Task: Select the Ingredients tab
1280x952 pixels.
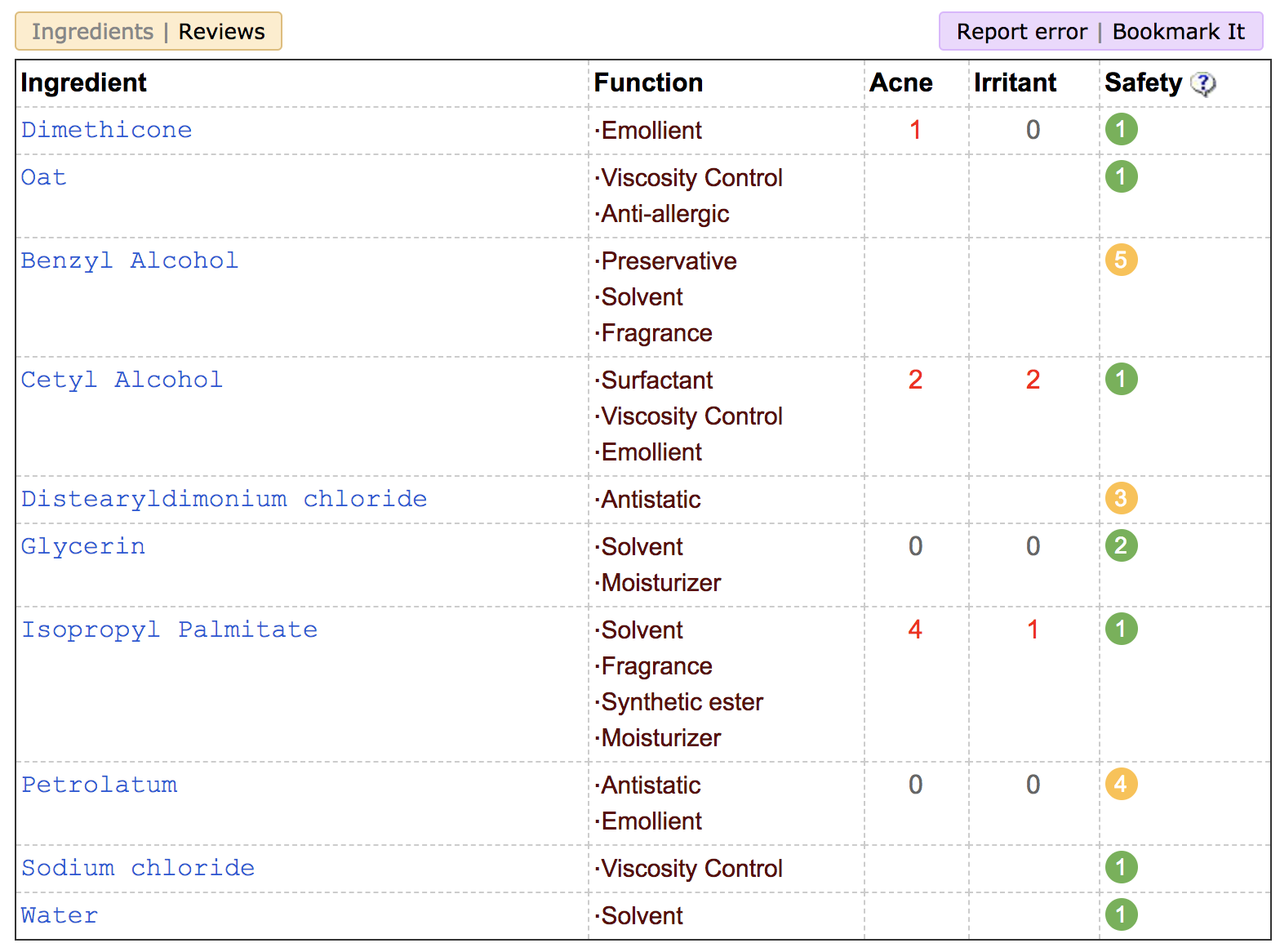Action: coord(92,31)
